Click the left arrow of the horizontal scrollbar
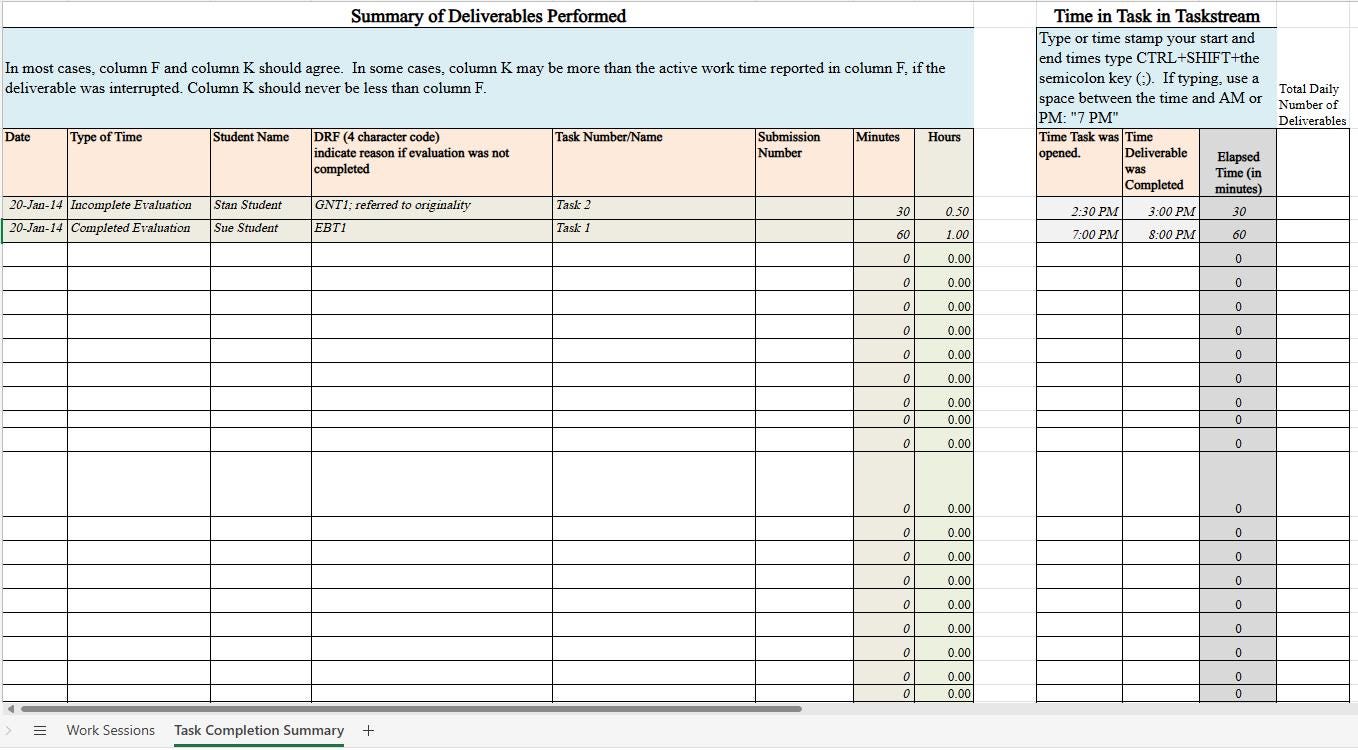Image resolution: width=1358 pixels, height=750 pixels. 10,708
